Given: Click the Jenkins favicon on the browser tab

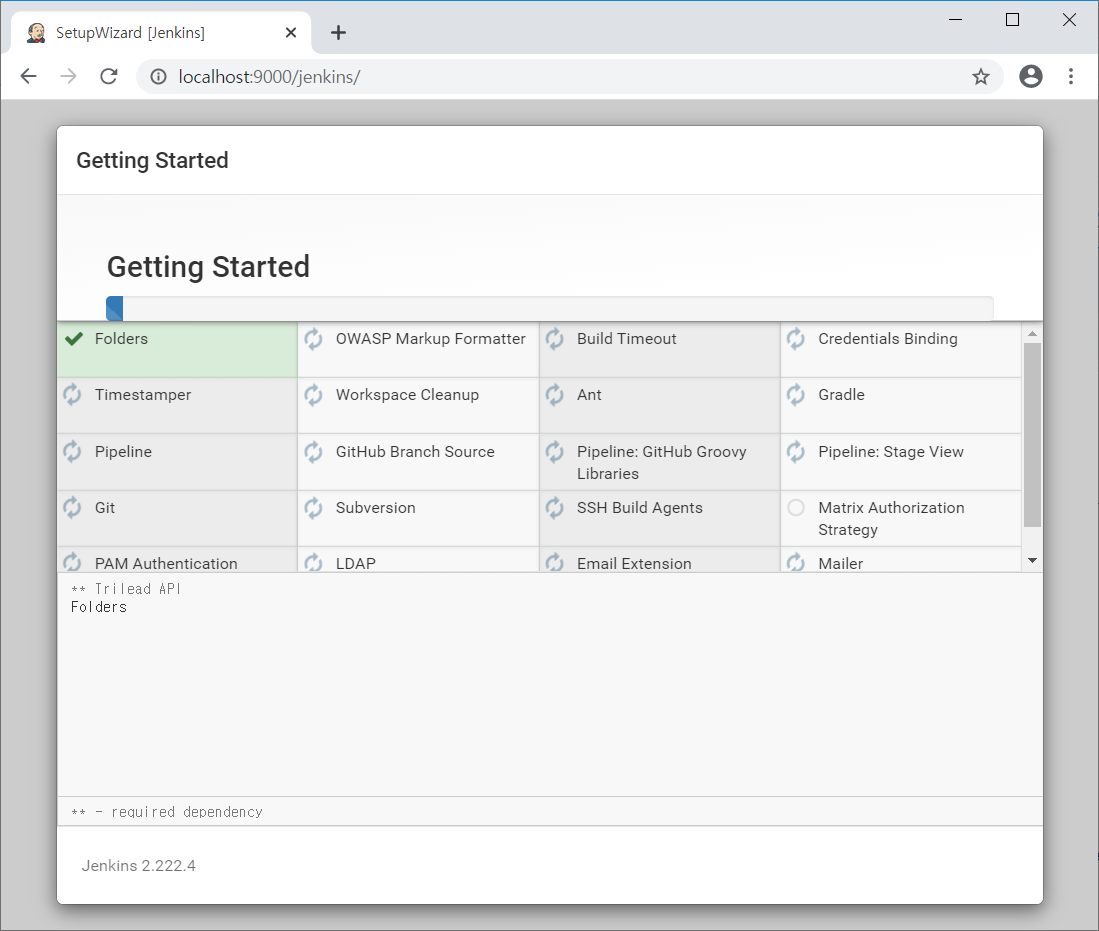Looking at the screenshot, I should point(36,33).
